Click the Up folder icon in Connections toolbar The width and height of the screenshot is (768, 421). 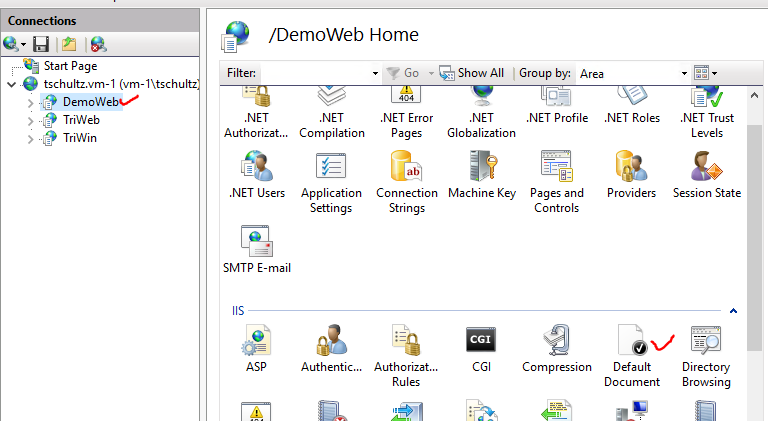(x=69, y=45)
